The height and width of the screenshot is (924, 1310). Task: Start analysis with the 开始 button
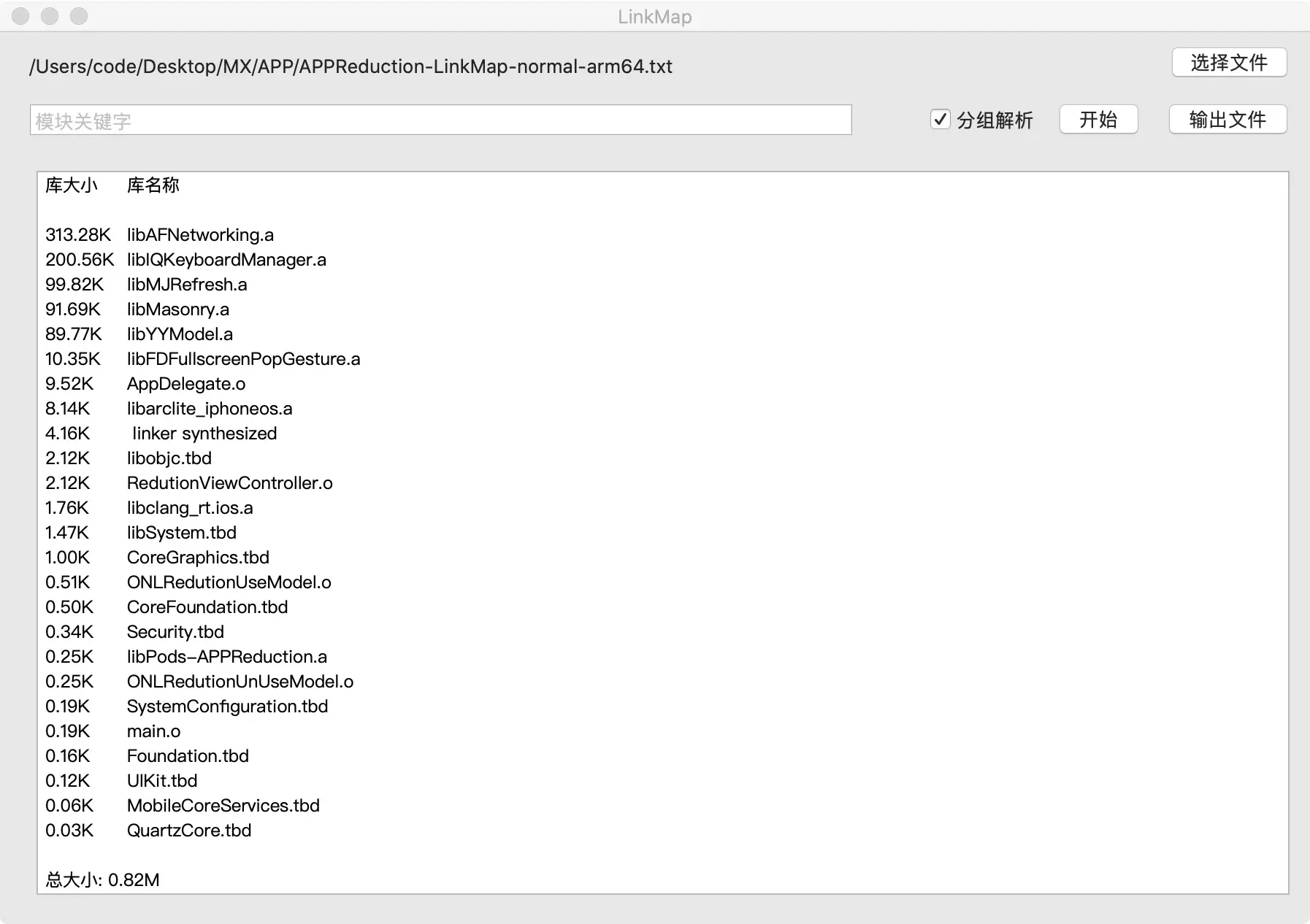[x=1098, y=120]
